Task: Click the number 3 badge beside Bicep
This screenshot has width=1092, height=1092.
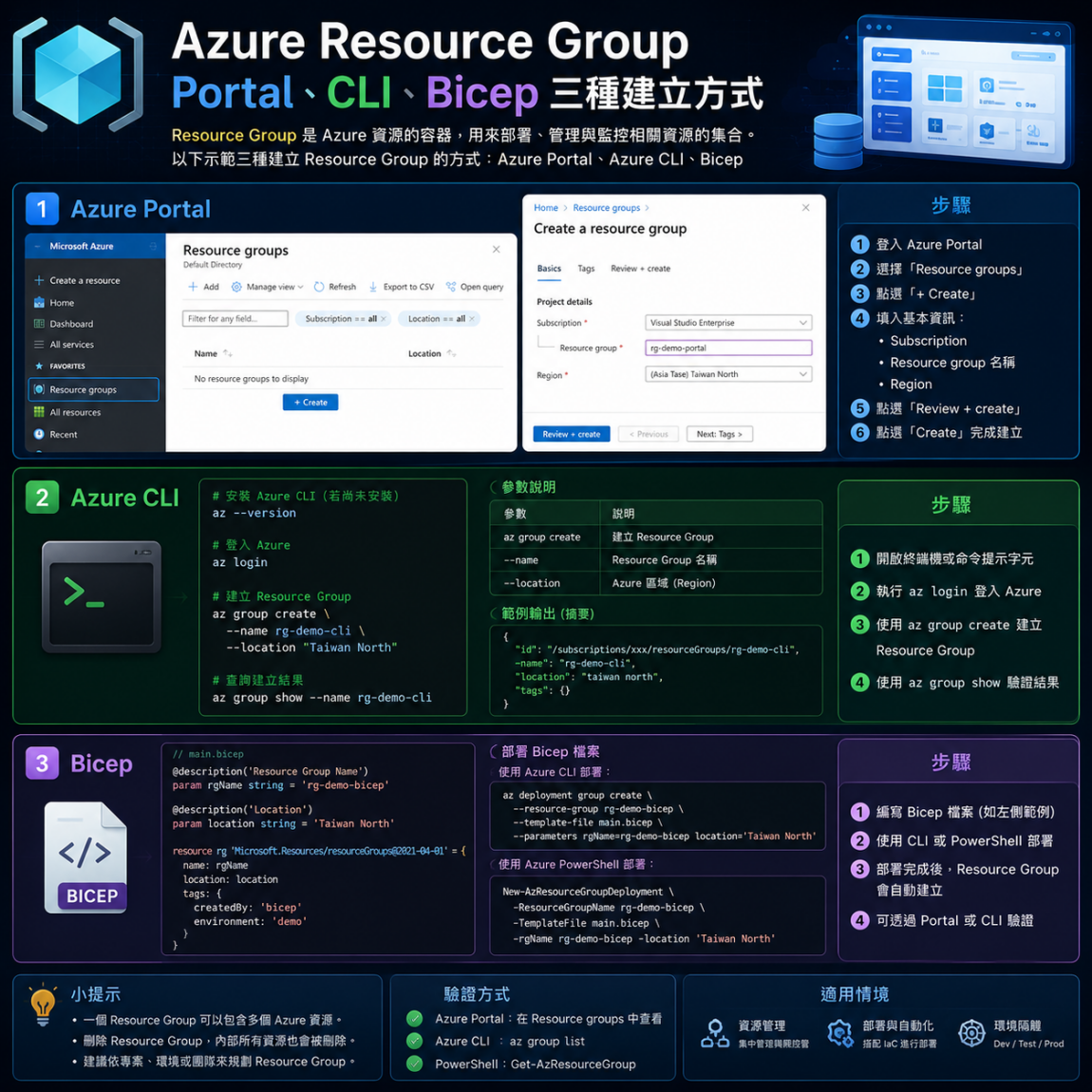Action: 42,763
